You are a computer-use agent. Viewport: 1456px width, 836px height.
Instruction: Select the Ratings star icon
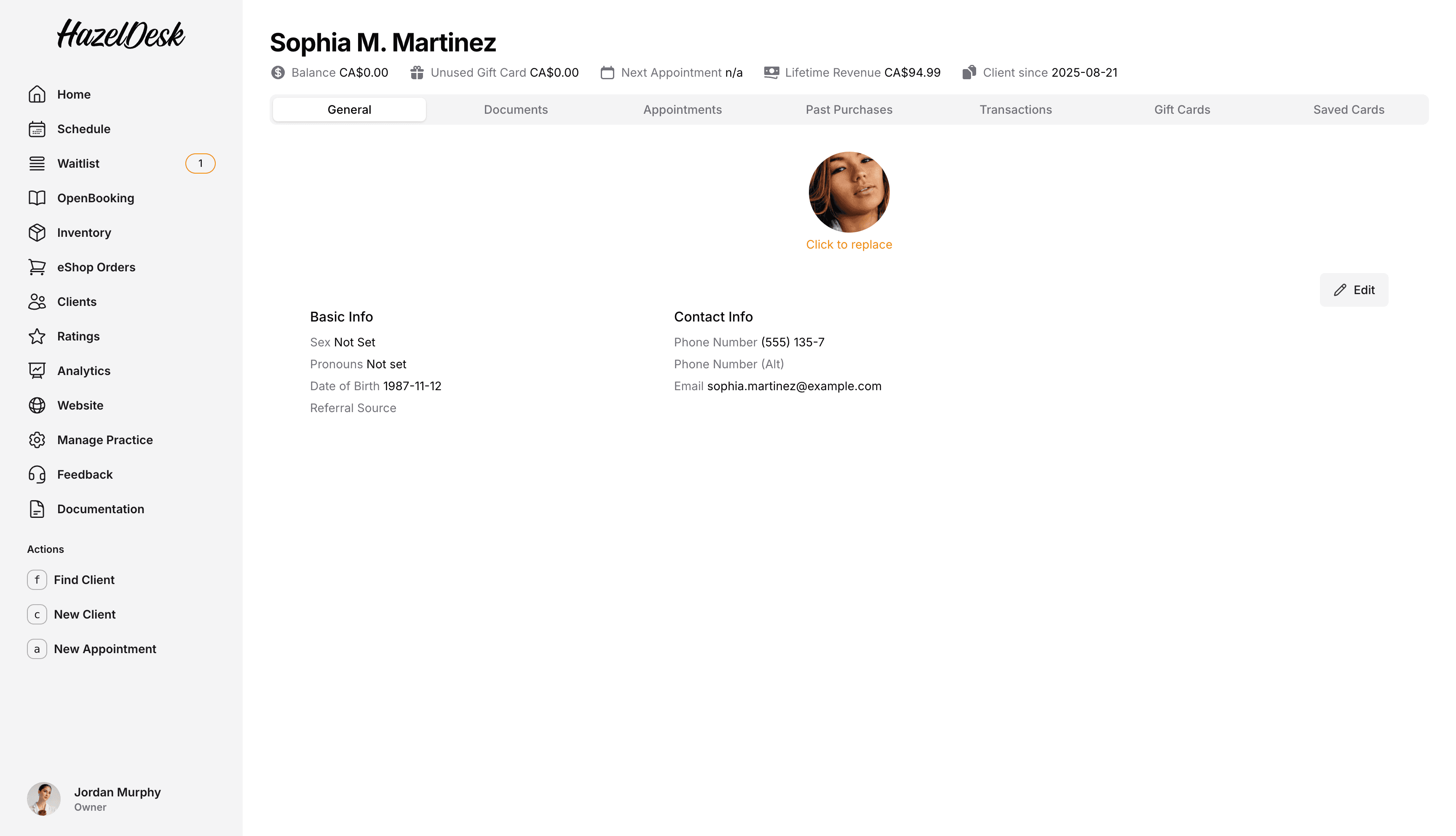(37, 336)
